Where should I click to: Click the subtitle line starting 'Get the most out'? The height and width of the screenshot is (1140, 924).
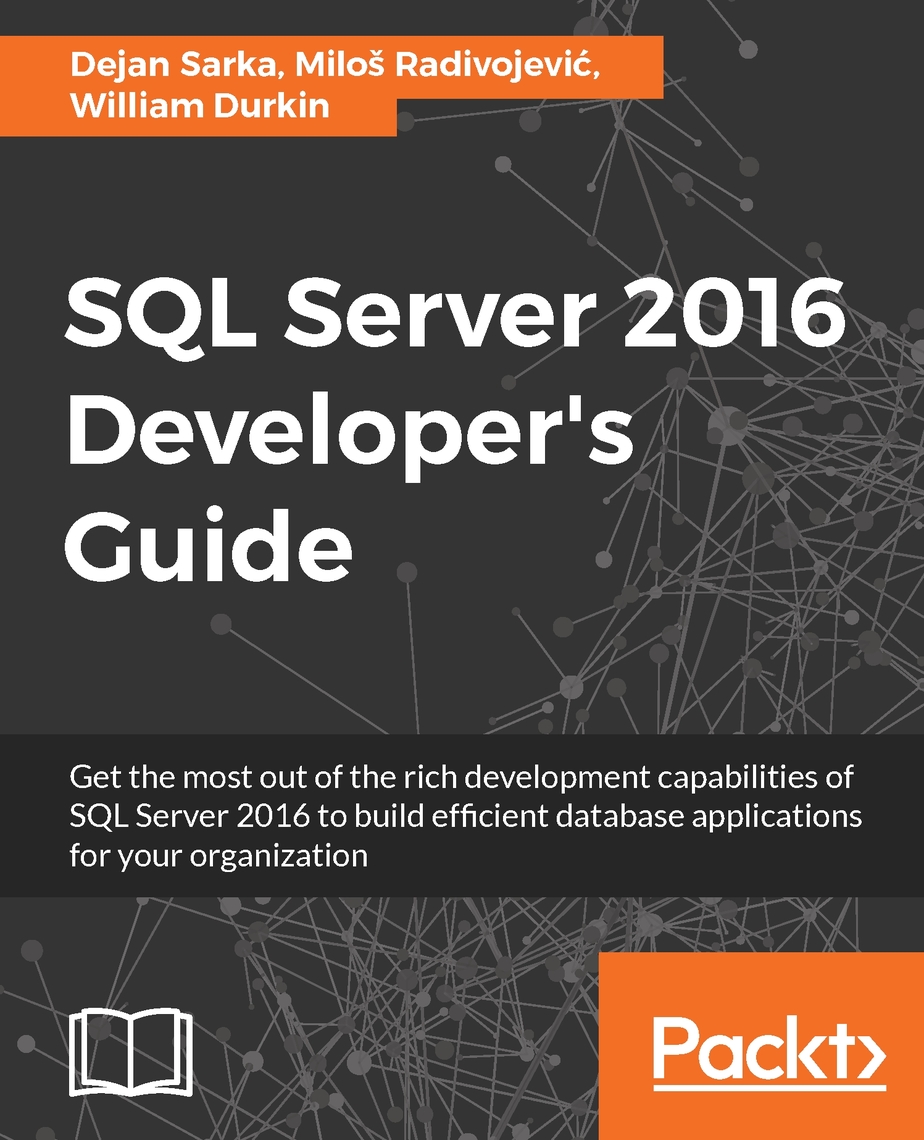coord(461,778)
